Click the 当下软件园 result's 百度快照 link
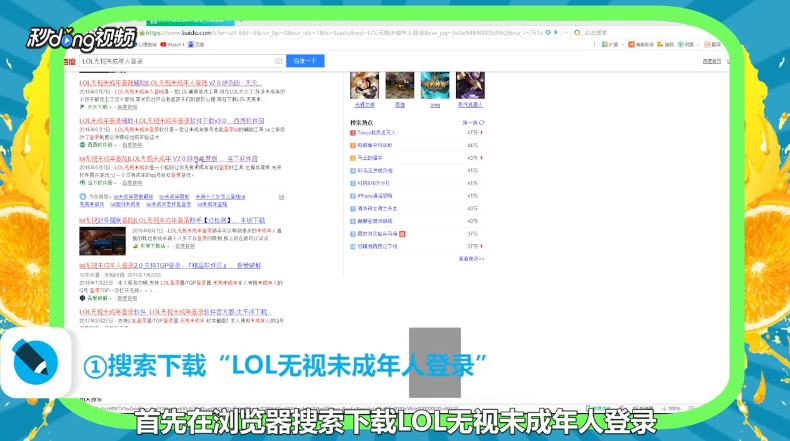 [132, 183]
